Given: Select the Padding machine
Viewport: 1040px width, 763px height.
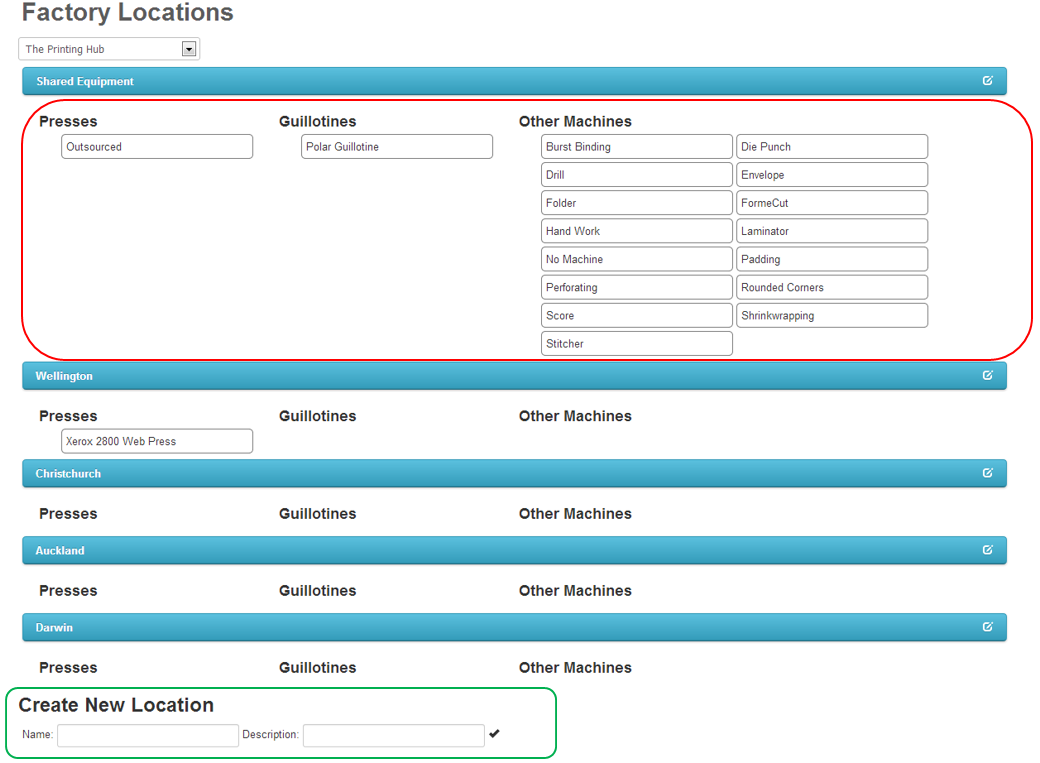Looking at the screenshot, I should (x=832, y=259).
